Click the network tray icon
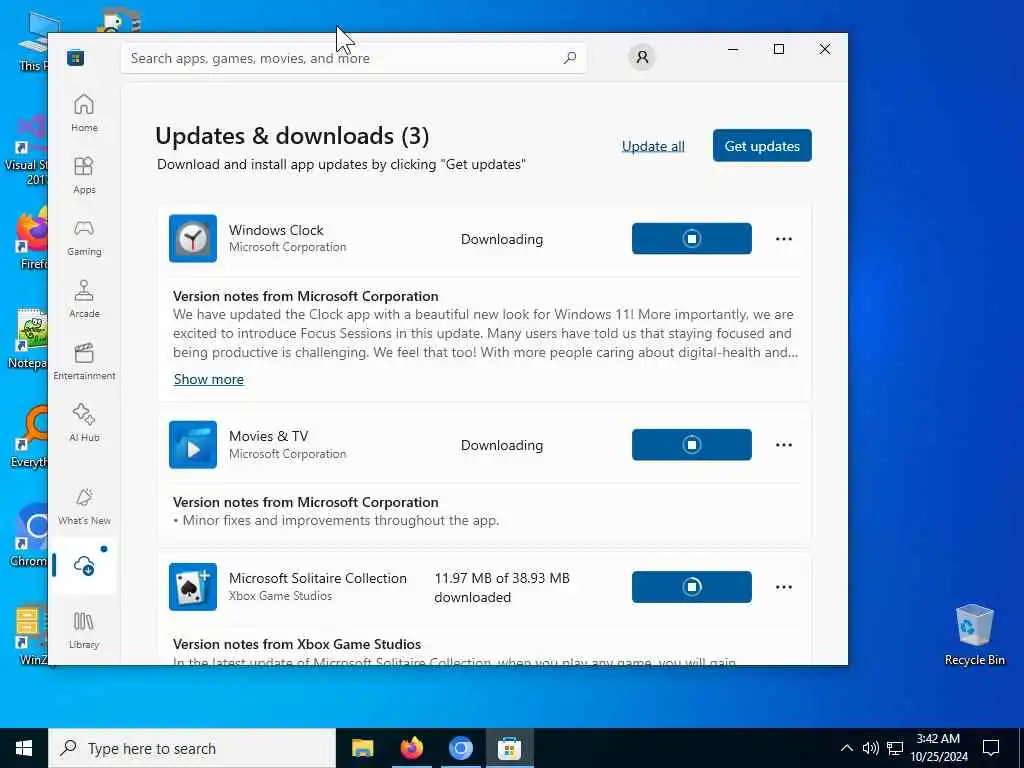This screenshot has width=1024, height=768. click(x=895, y=748)
